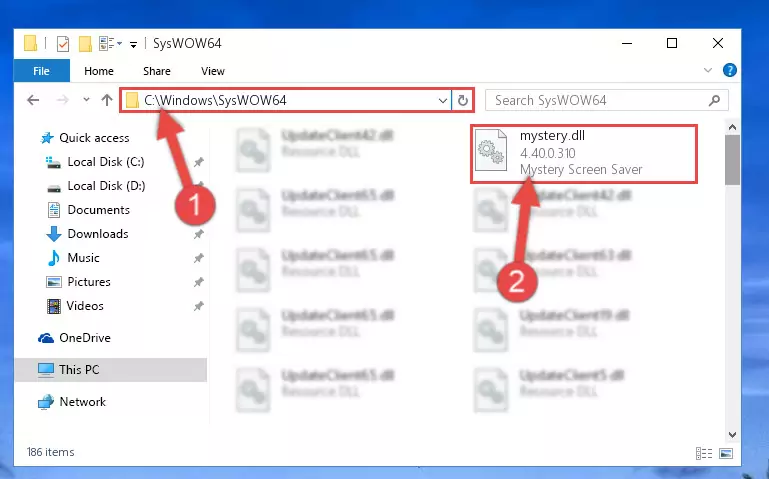Viewport: 769px width, 479px height.
Task: Expand the address bar history dropdown
Action: 442,101
